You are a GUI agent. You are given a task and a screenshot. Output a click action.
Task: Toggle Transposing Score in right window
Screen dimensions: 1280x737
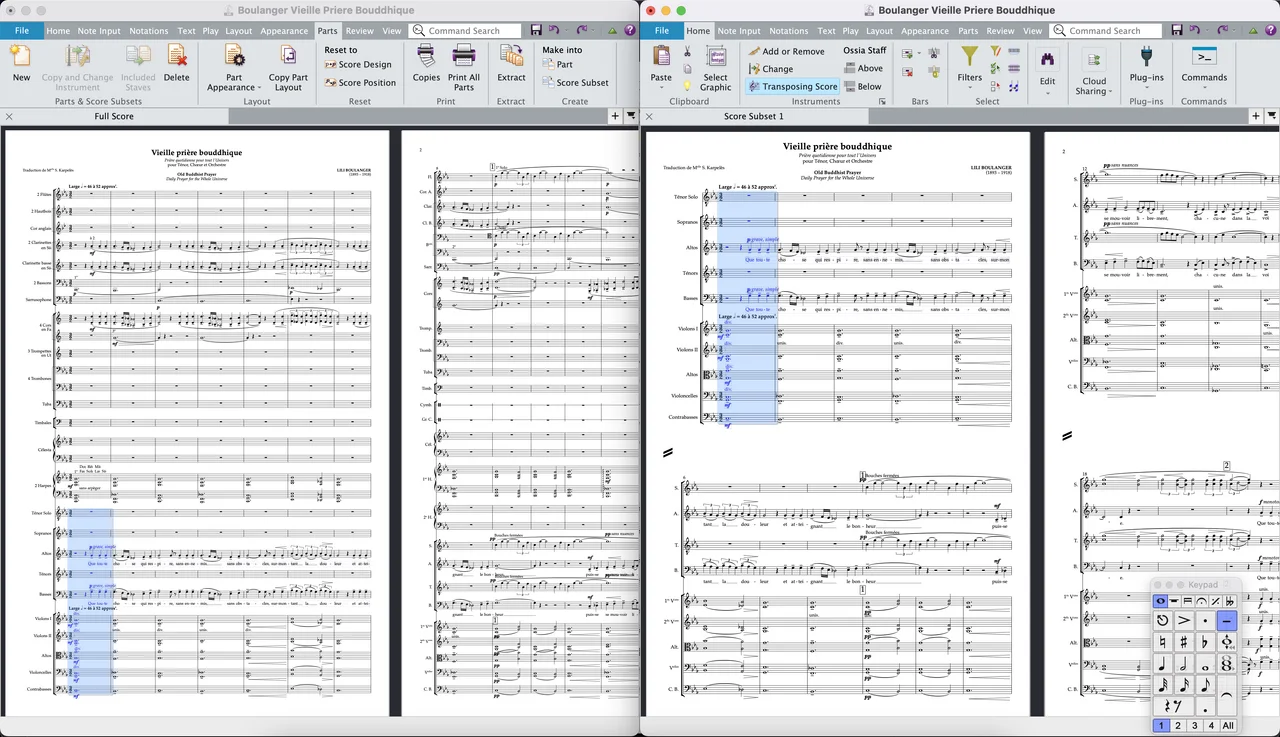[793, 87]
